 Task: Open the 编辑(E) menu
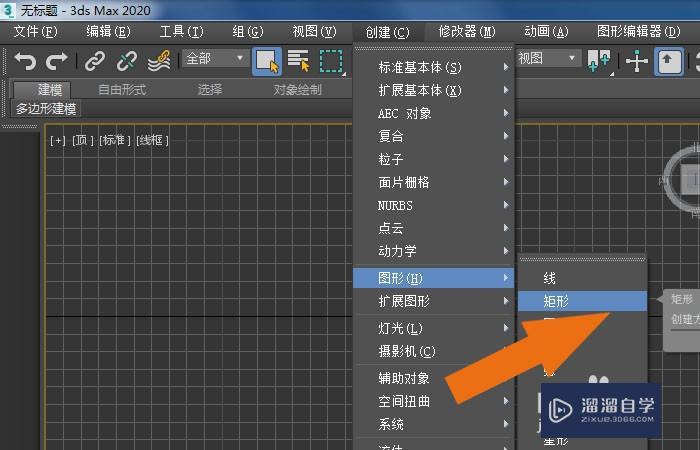108,32
